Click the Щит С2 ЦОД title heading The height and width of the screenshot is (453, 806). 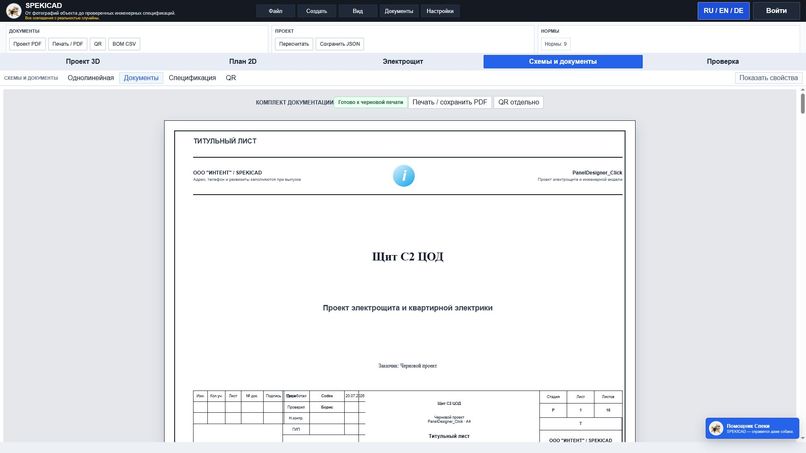pyautogui.click(x=408, y=257)
